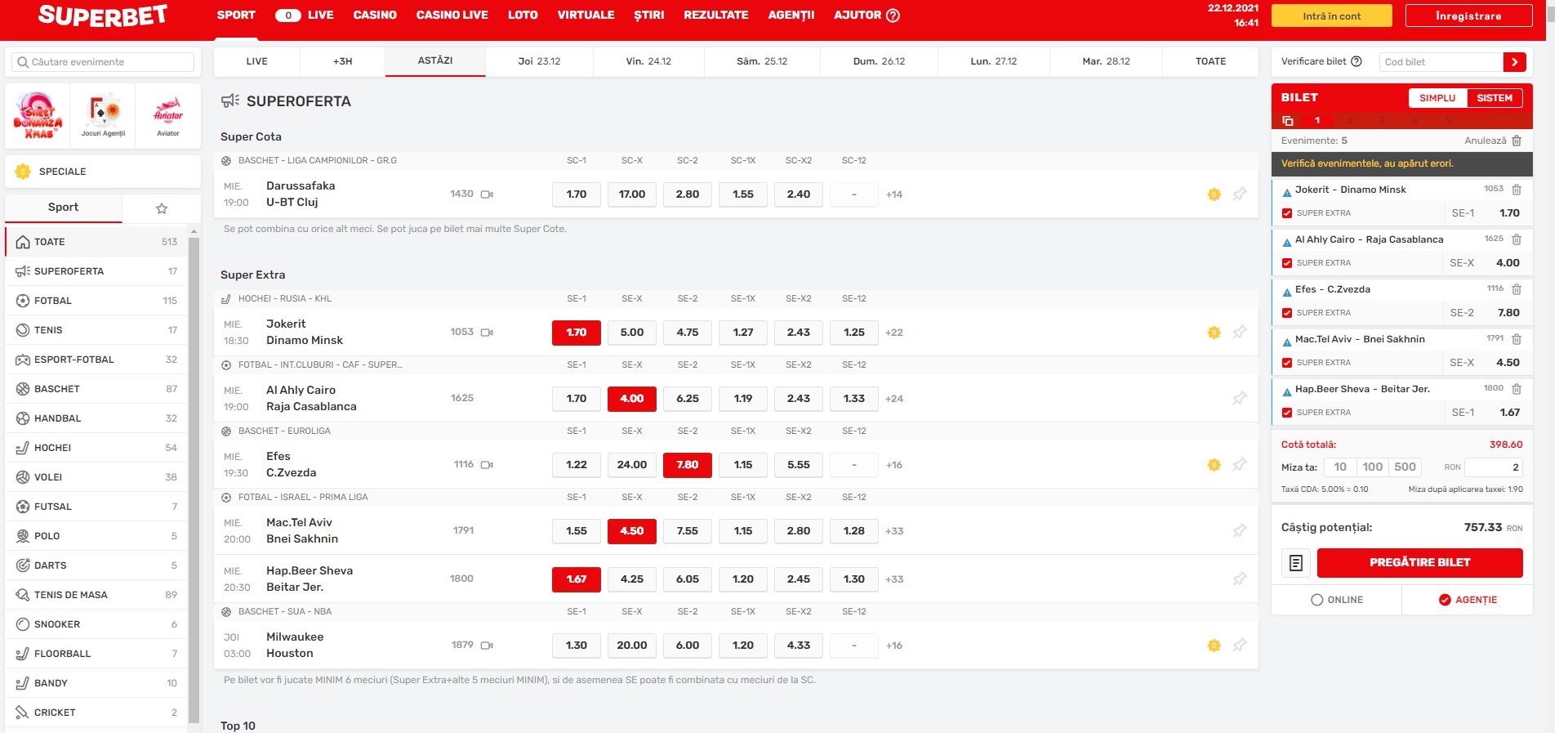Click the Miza ta amount field
1568x733 pixels.
pos(1494,467)
